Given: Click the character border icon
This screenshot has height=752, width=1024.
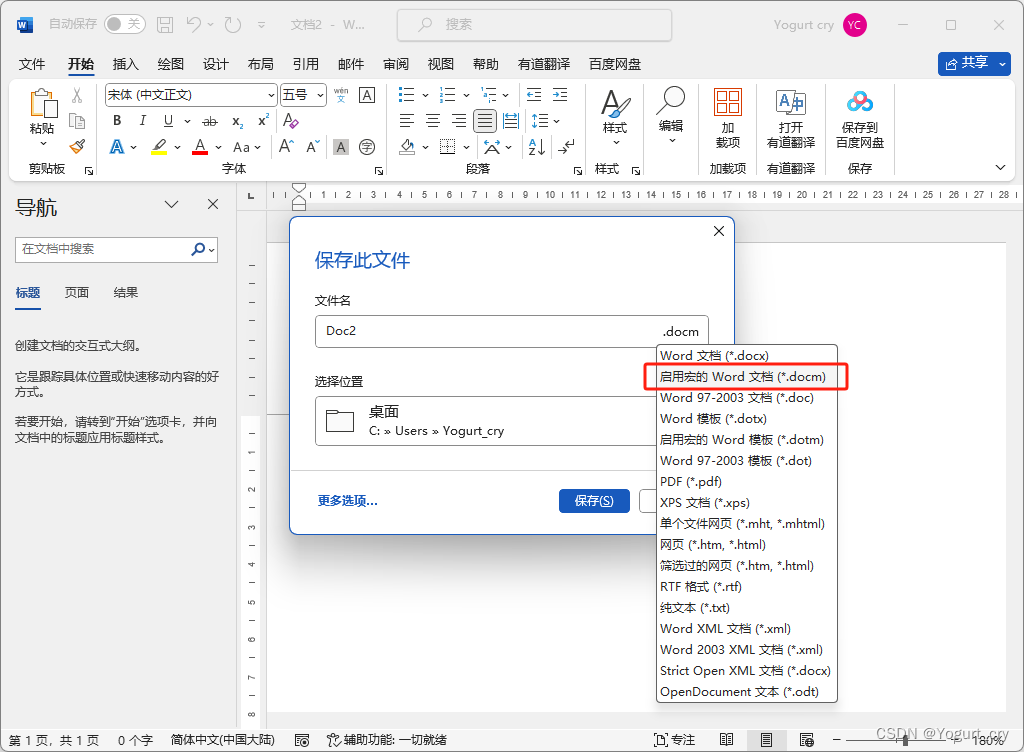Looking at the screenshot, I should pyautogui.click(x=367, y=95).
